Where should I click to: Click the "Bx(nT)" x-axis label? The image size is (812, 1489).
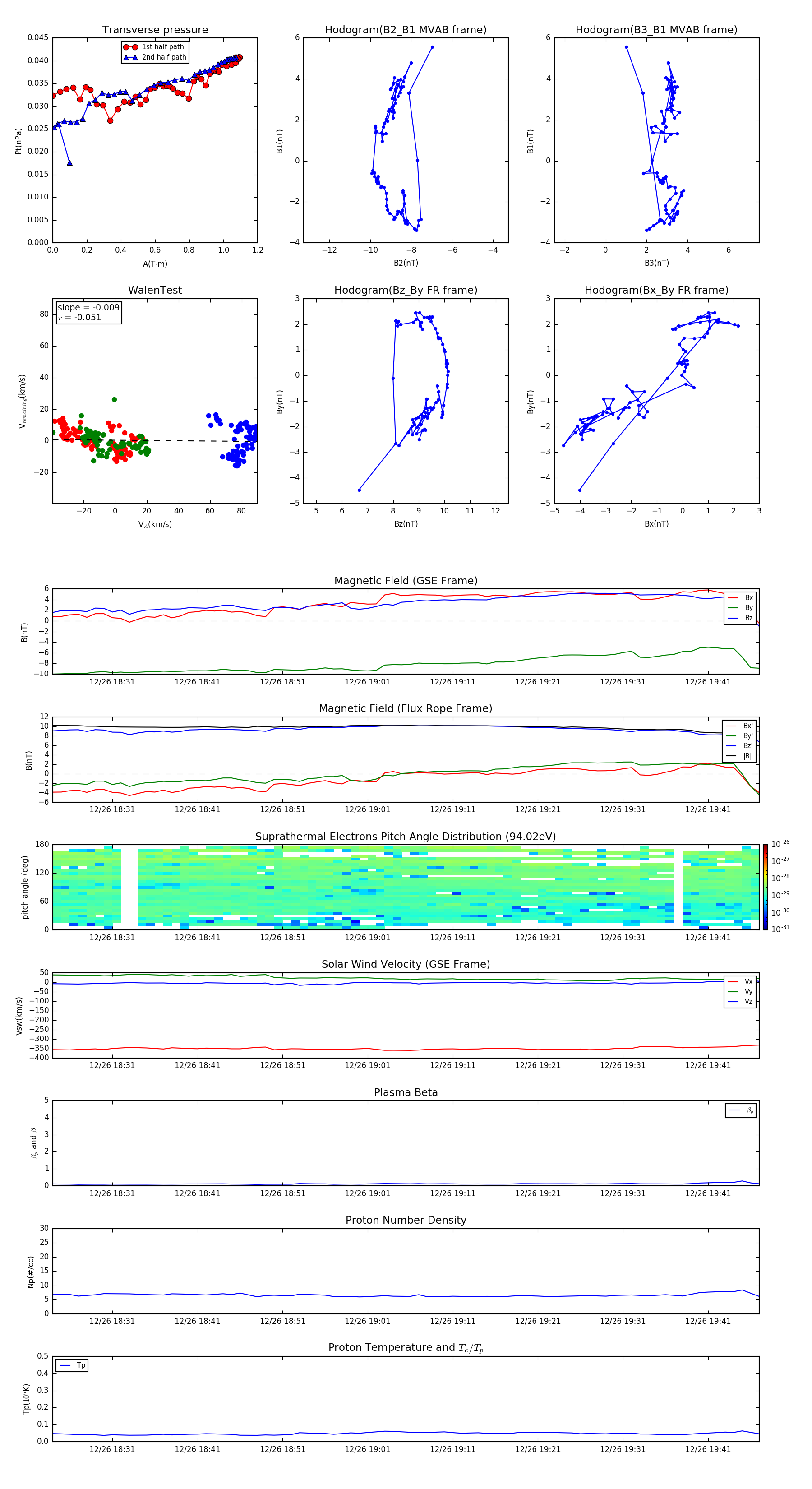point(656,524)
